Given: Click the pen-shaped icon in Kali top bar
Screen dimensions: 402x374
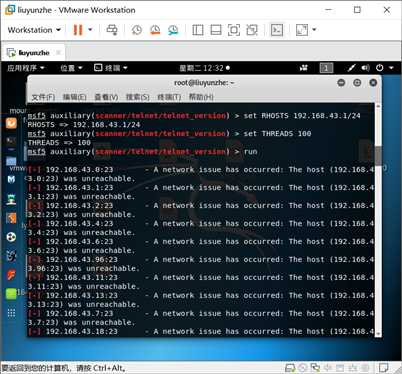Looking at the screenshot, I should pyautogui.click(x=351, y=68).
